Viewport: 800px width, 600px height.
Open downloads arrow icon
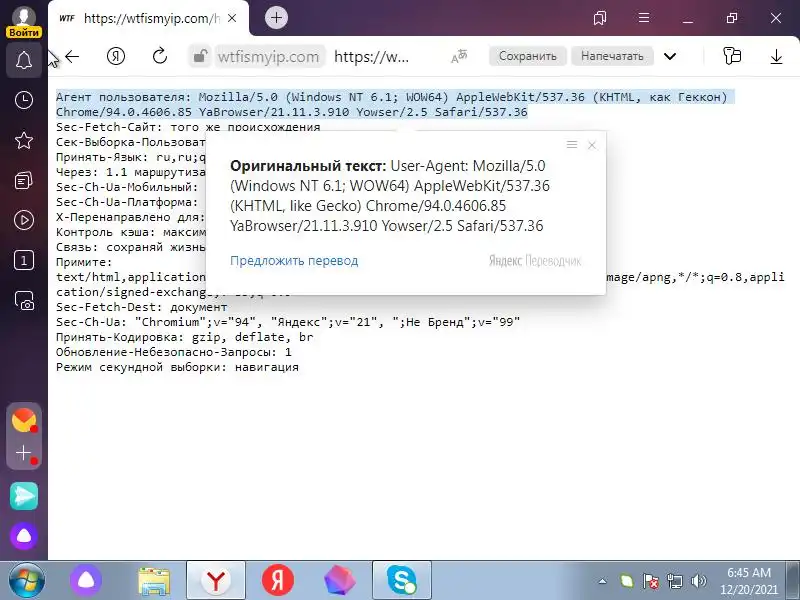click(x=776, y=56)
